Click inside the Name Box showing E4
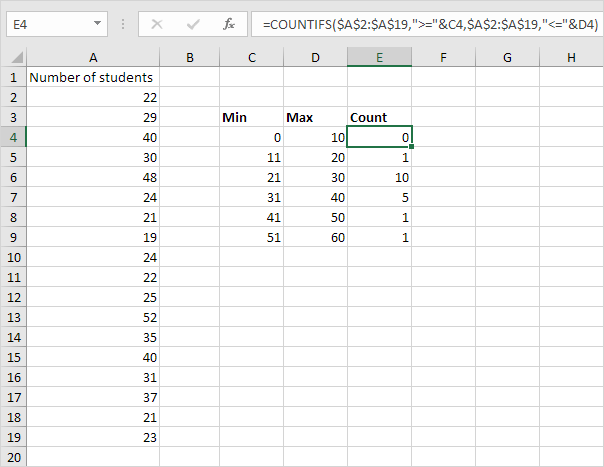This screenshot has width=604, height=467. click(x=49, y=24)
